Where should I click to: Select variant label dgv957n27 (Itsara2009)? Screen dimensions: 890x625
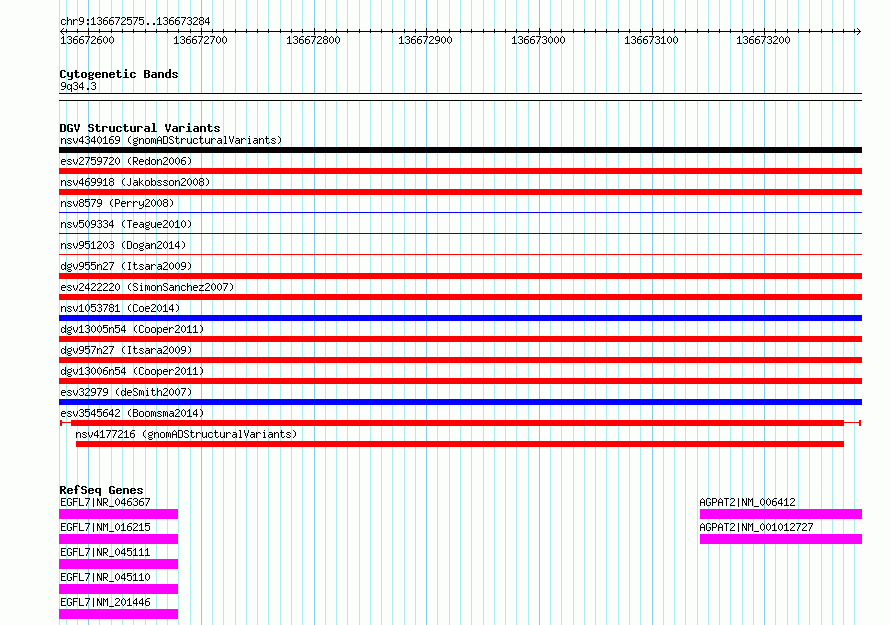pyautogui.click(x=126, y=350)
